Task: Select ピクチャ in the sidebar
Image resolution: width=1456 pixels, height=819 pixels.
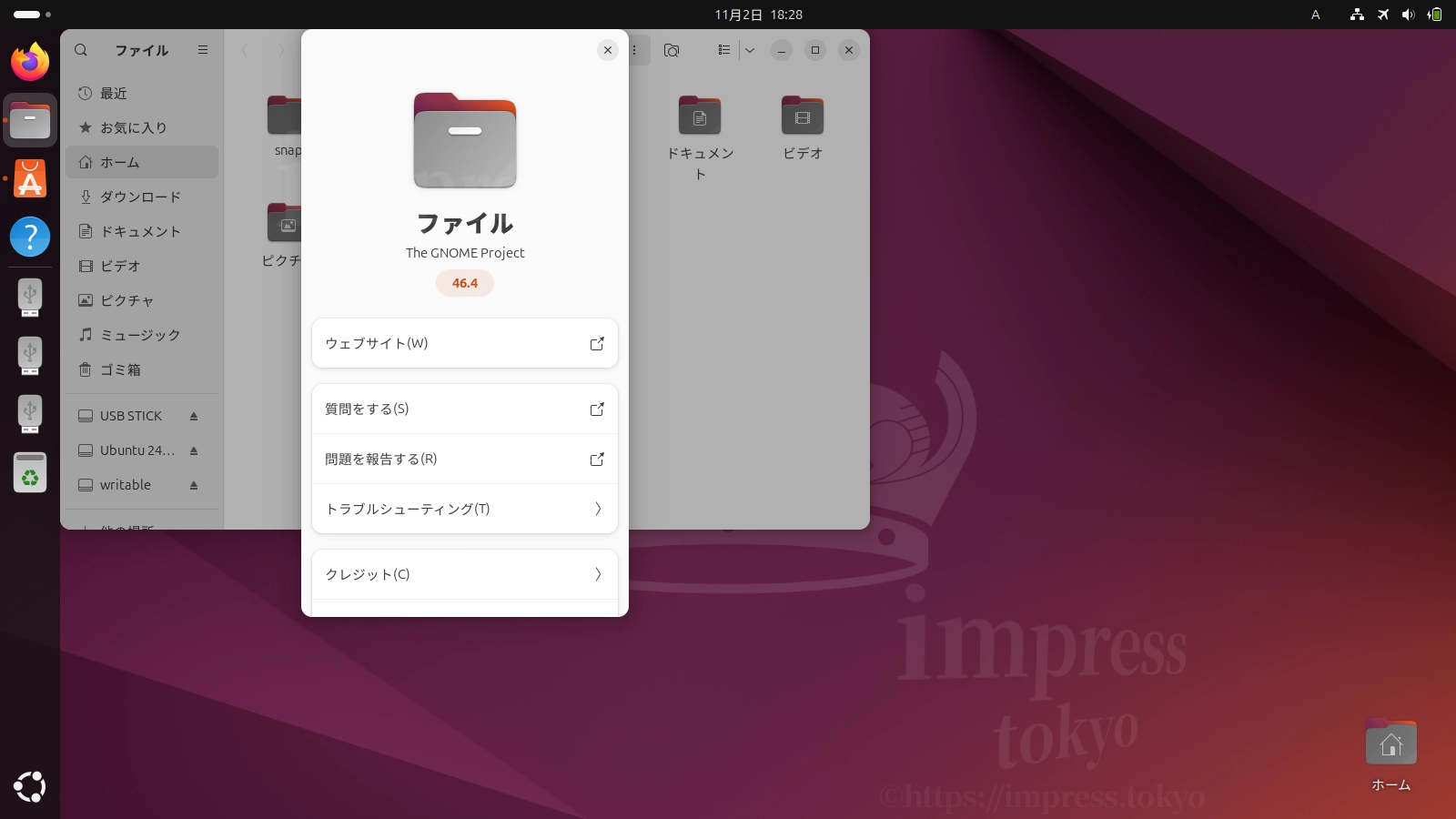Action: pyautogui.click(x=142, y=300)
